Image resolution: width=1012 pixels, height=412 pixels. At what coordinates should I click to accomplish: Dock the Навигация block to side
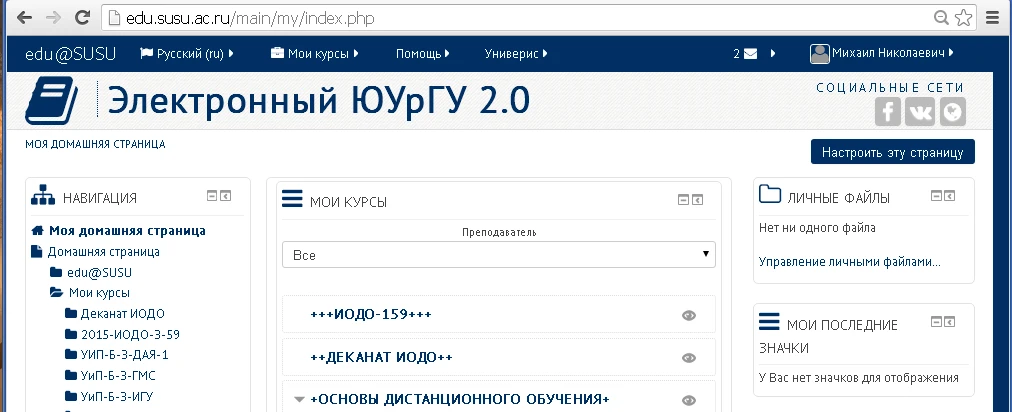(225, 196)
